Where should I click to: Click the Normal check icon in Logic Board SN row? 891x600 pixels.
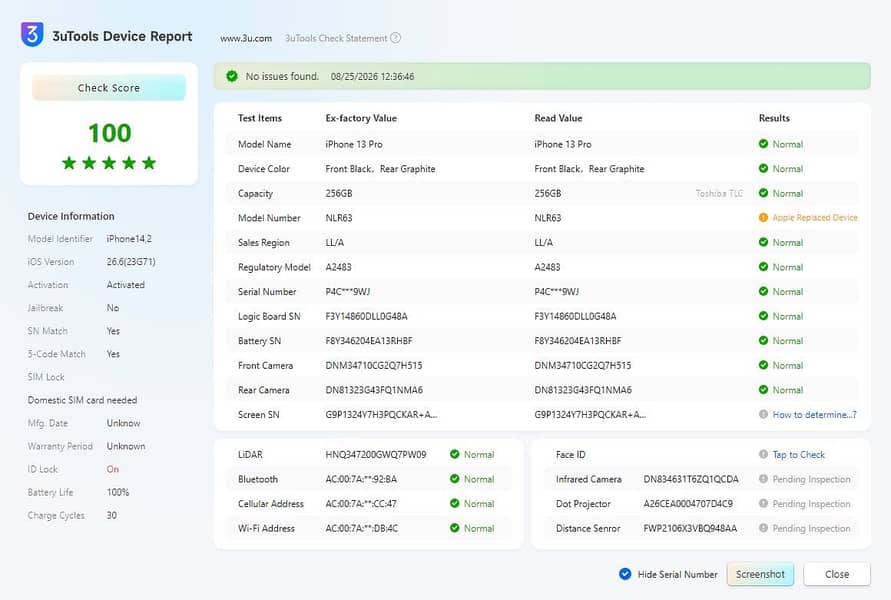(763, 316)
